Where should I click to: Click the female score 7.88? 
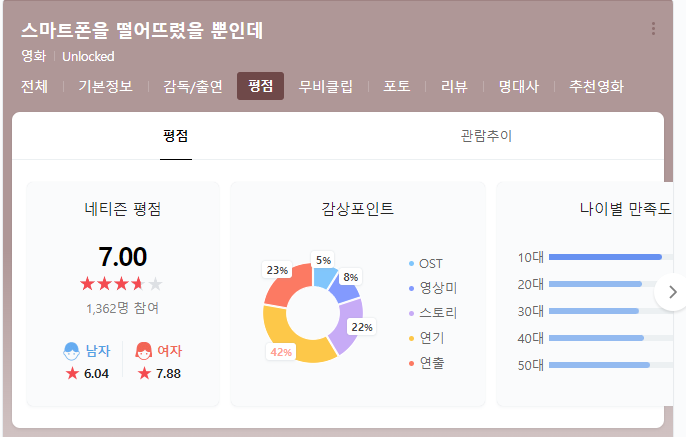[x=168, y=374]
